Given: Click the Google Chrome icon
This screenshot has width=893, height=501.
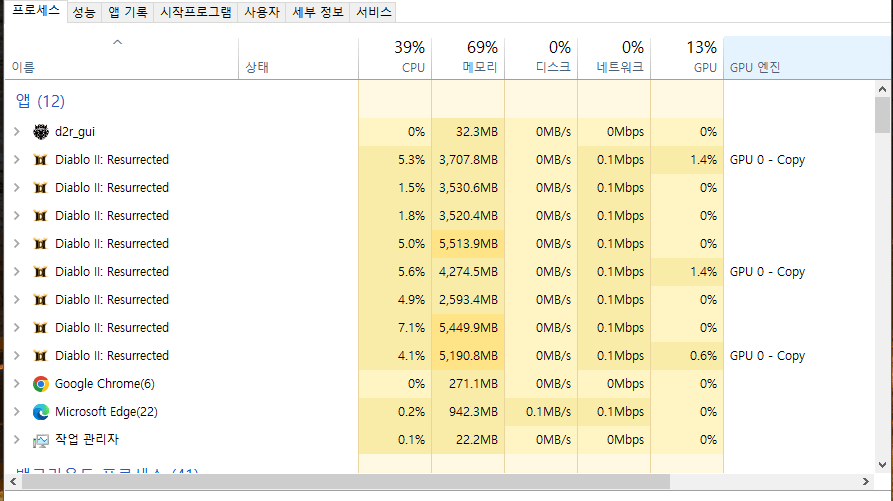Looking at the screenshot, I should 40,384.
